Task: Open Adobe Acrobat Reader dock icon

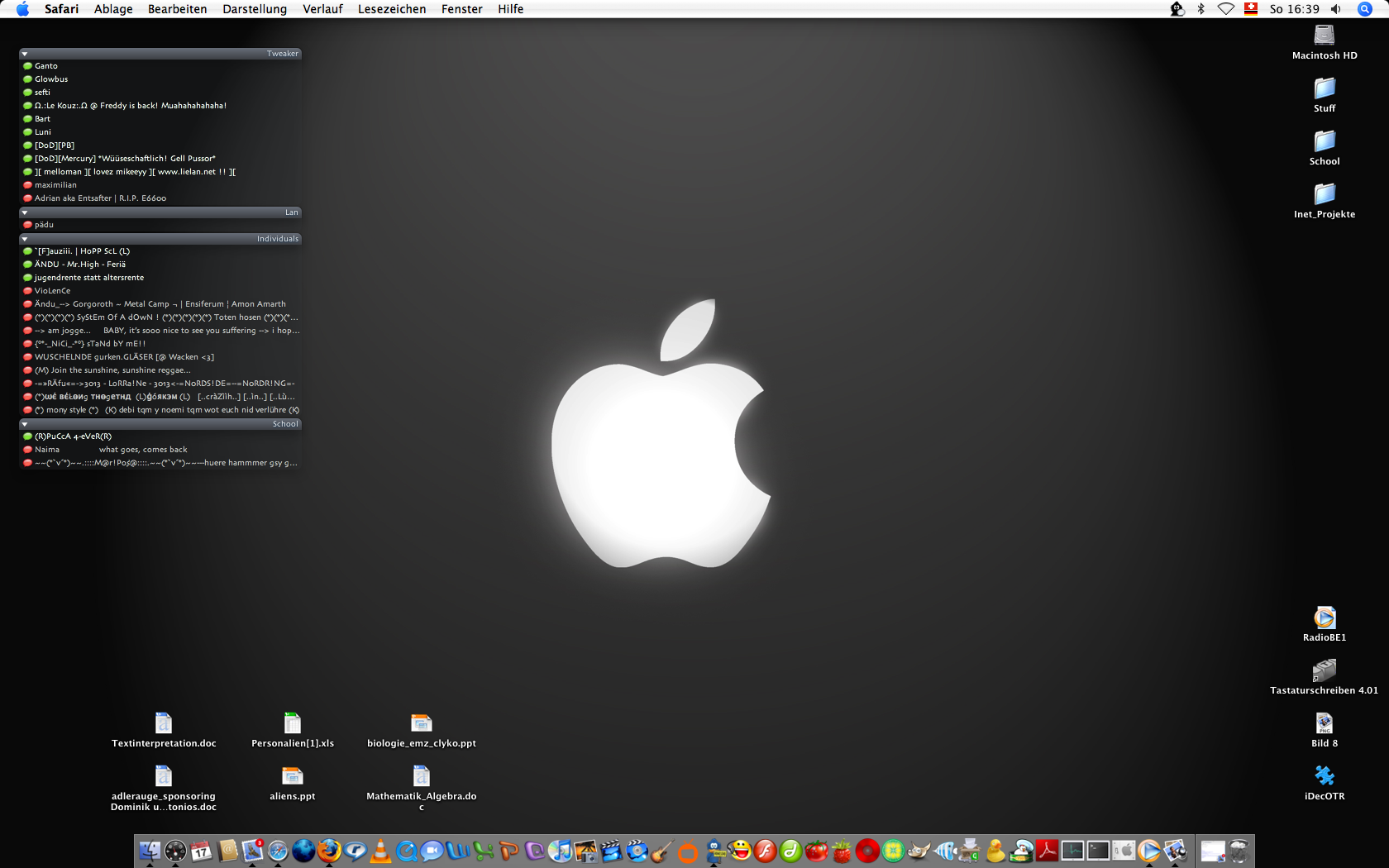Action: (1047, 850)
